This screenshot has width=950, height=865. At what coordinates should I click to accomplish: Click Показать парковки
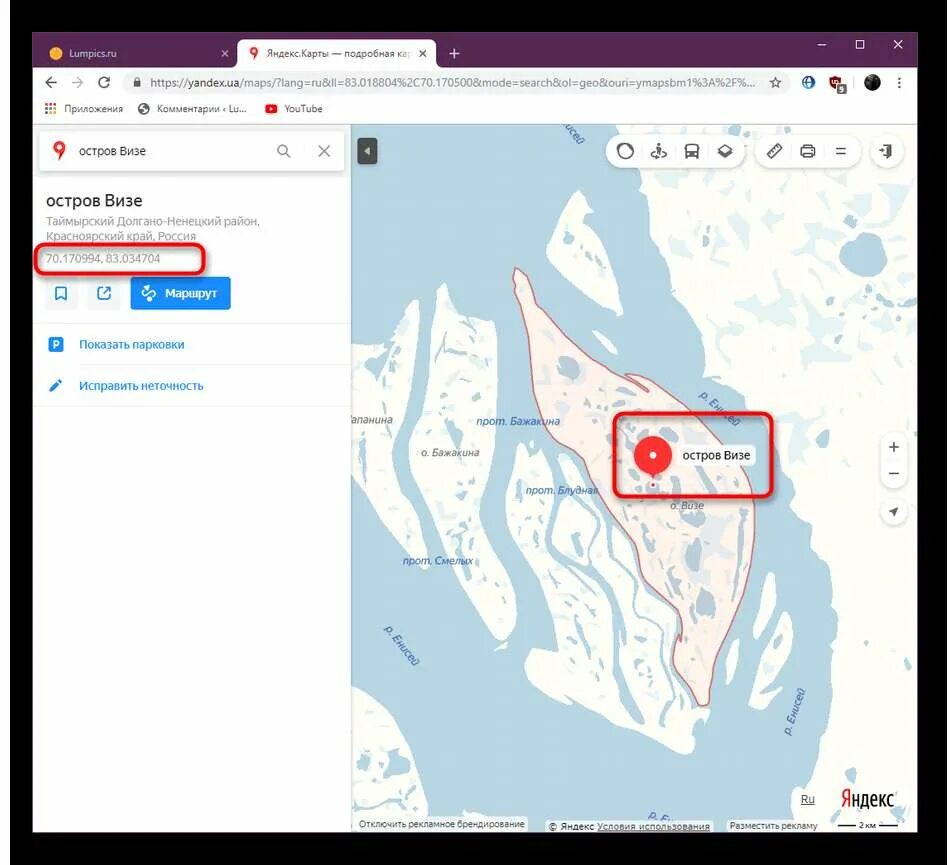(131, 344)
